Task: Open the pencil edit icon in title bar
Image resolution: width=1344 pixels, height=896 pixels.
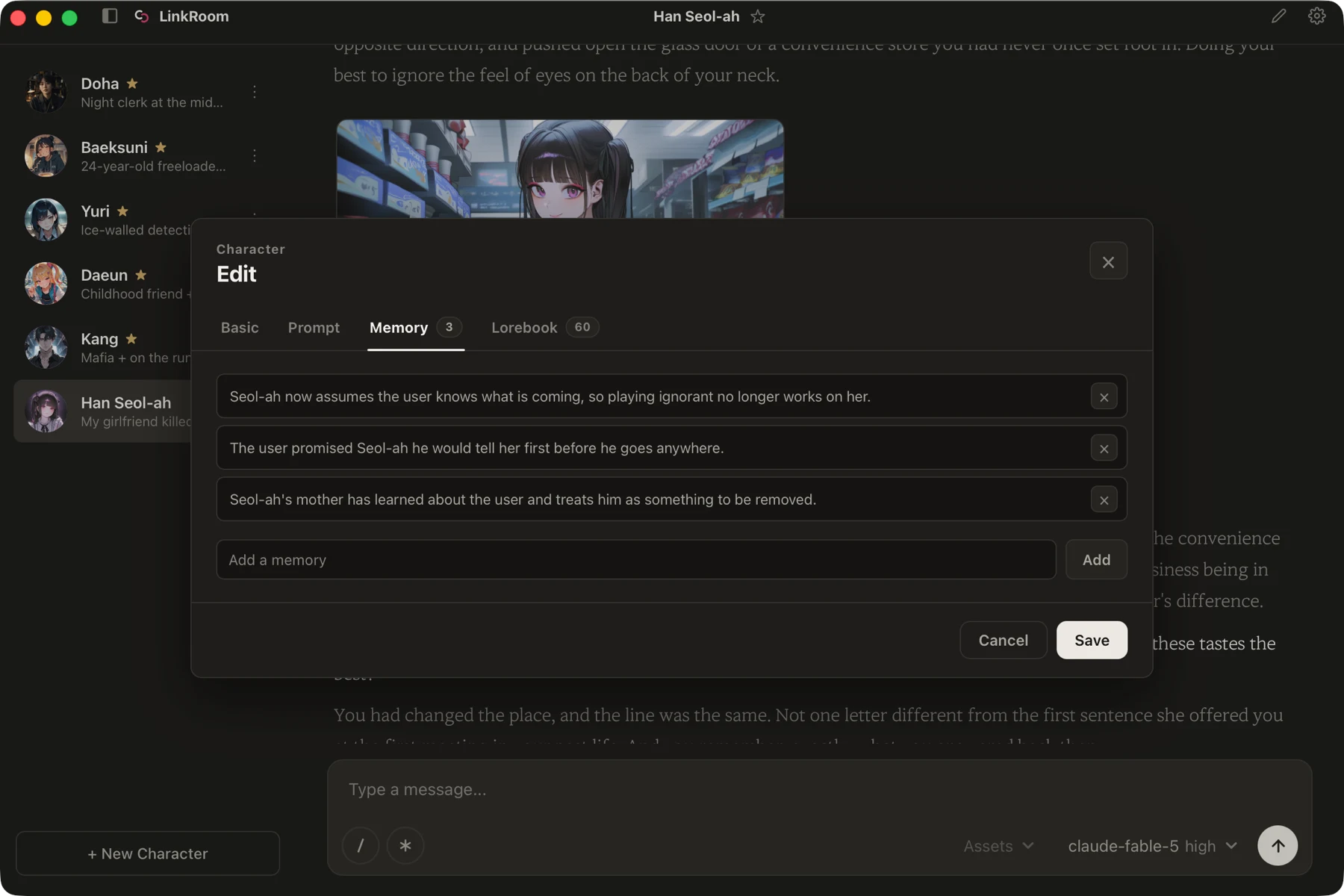Action: 1279,16
